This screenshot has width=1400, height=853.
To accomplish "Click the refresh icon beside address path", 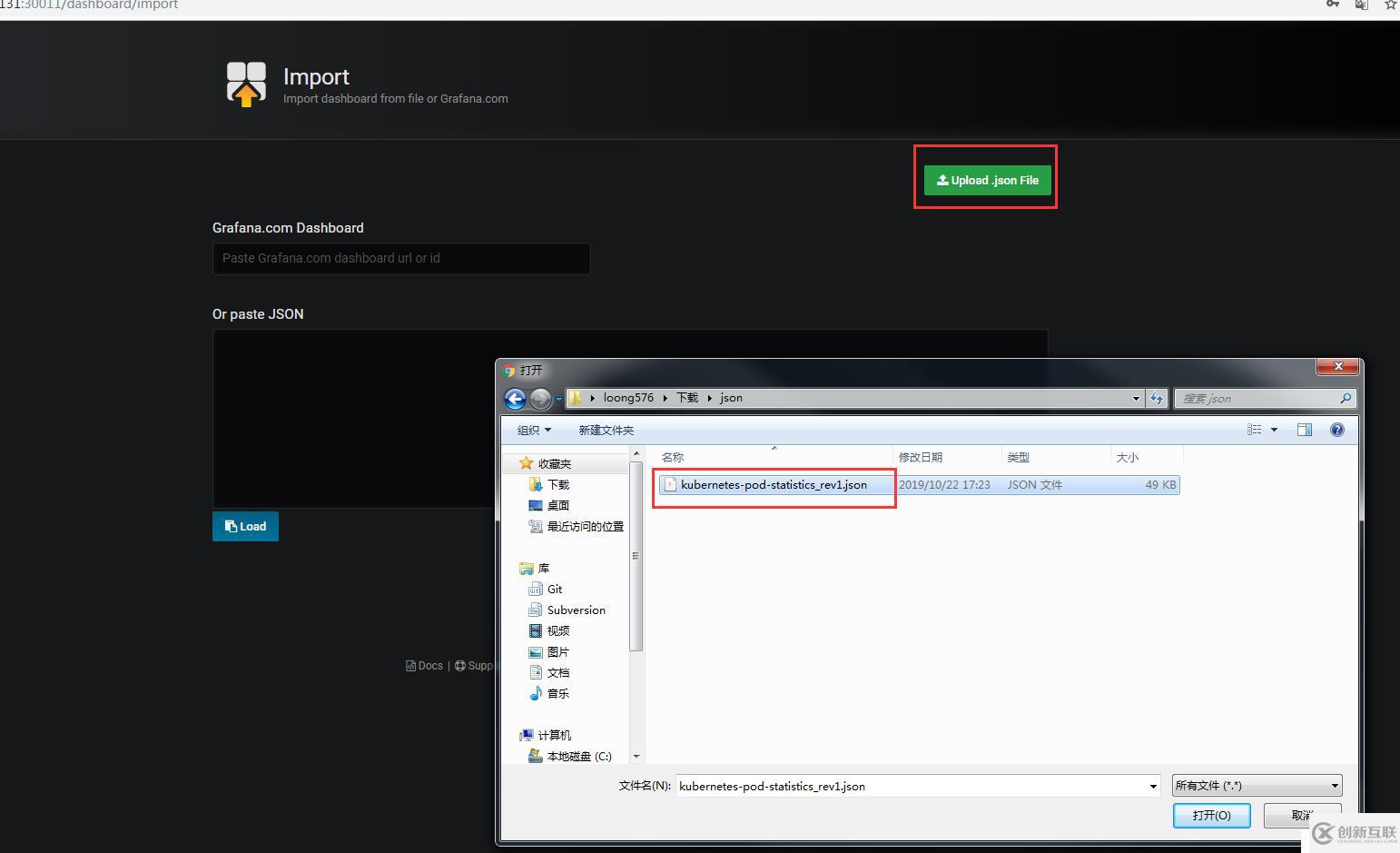I will click(1156, 398).
